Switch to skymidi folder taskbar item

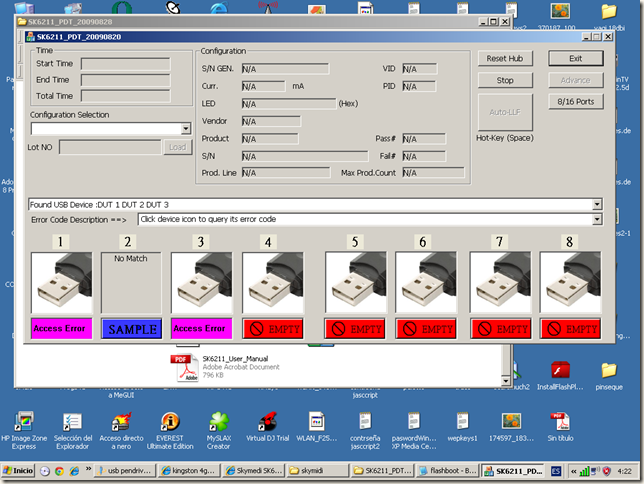pyautogui.click(x=317, y=471)
